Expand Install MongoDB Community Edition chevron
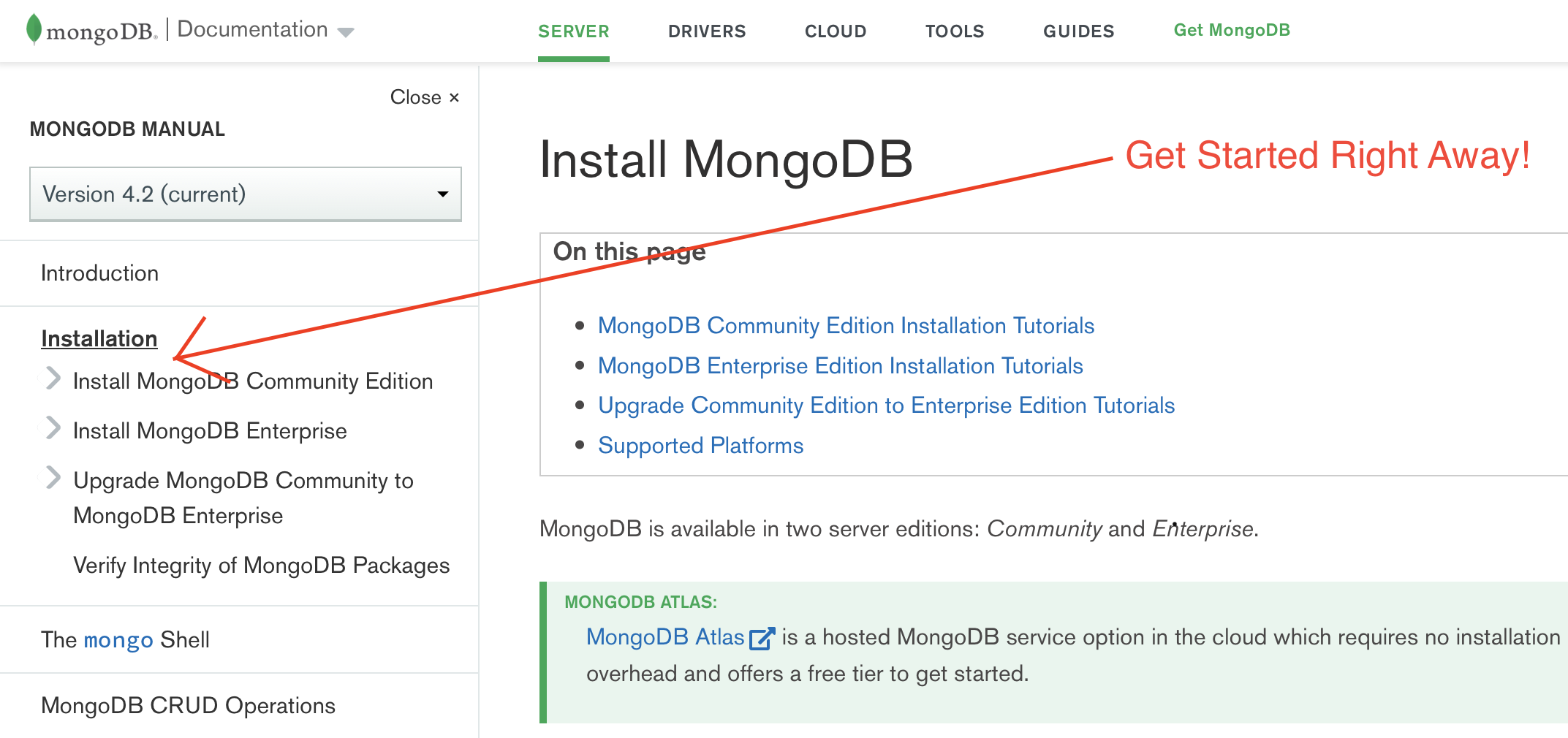Image resolution: width=1568 pixels, height=738 pixels. pos(53,378)
